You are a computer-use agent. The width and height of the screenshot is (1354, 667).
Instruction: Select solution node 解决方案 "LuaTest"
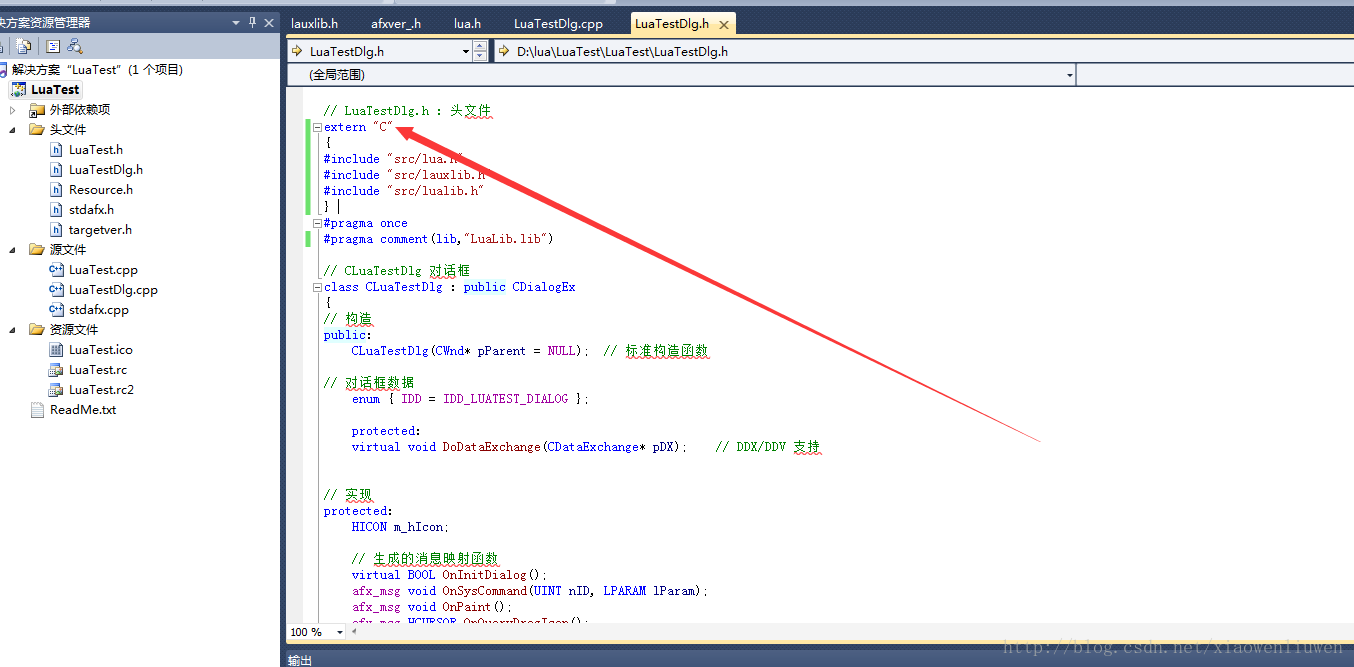pyautogui.click(x=97, y=69)
